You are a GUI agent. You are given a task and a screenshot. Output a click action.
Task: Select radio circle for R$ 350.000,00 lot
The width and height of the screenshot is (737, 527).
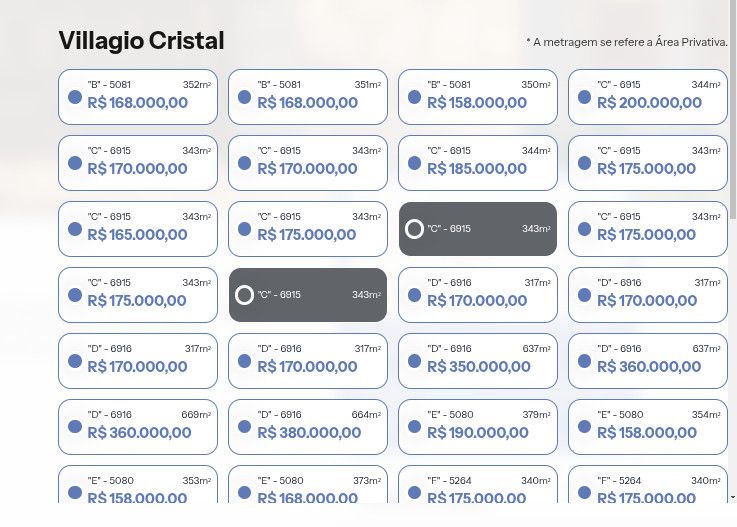[415, 361]
